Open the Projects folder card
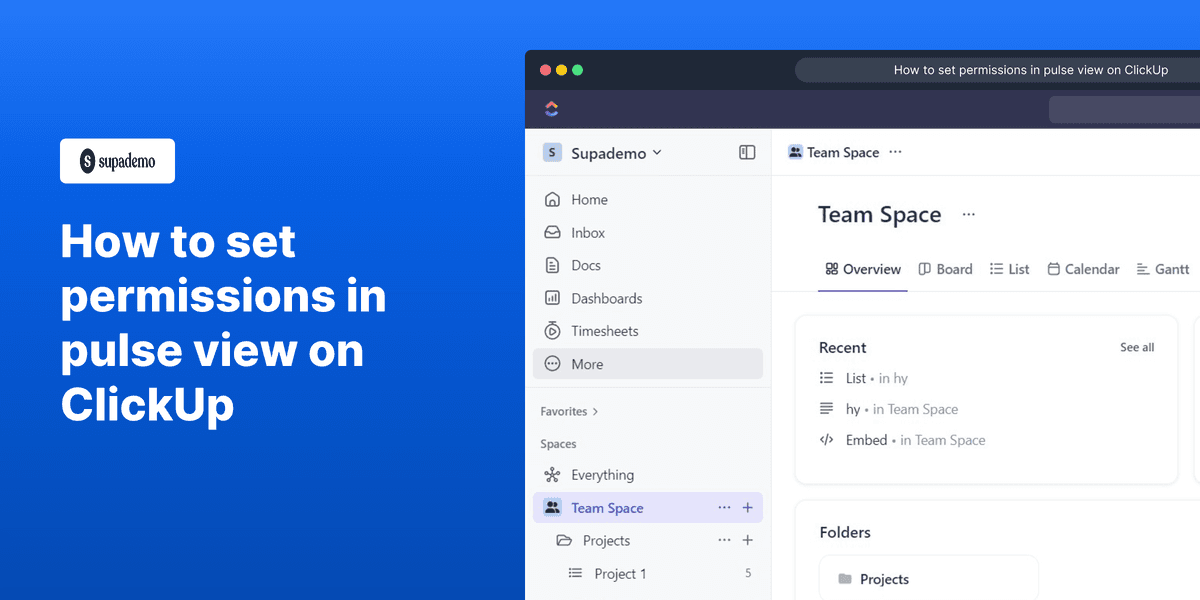Viewport: 1200px width, 600px height. [928, 578]
